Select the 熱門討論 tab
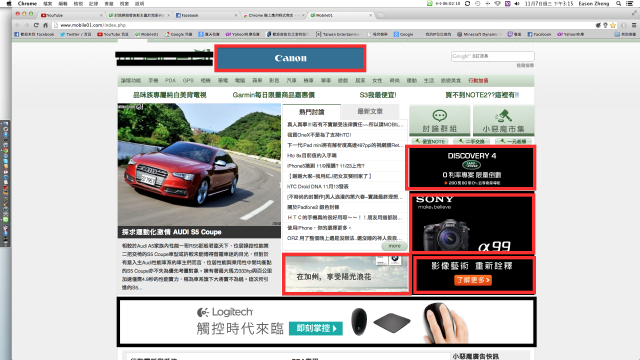 coord(312,112)
